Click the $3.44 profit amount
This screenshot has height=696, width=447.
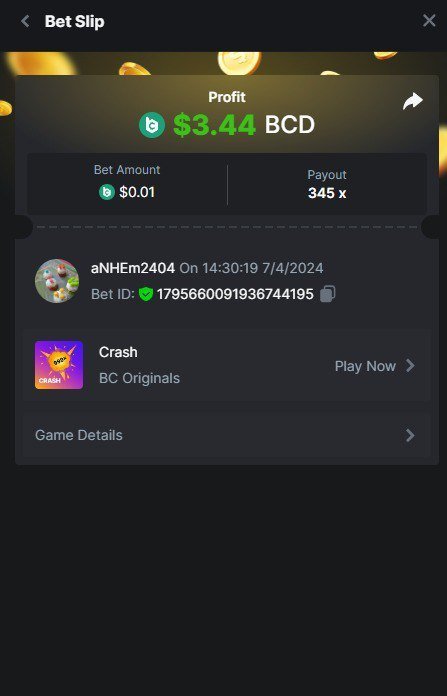[214, 125]
